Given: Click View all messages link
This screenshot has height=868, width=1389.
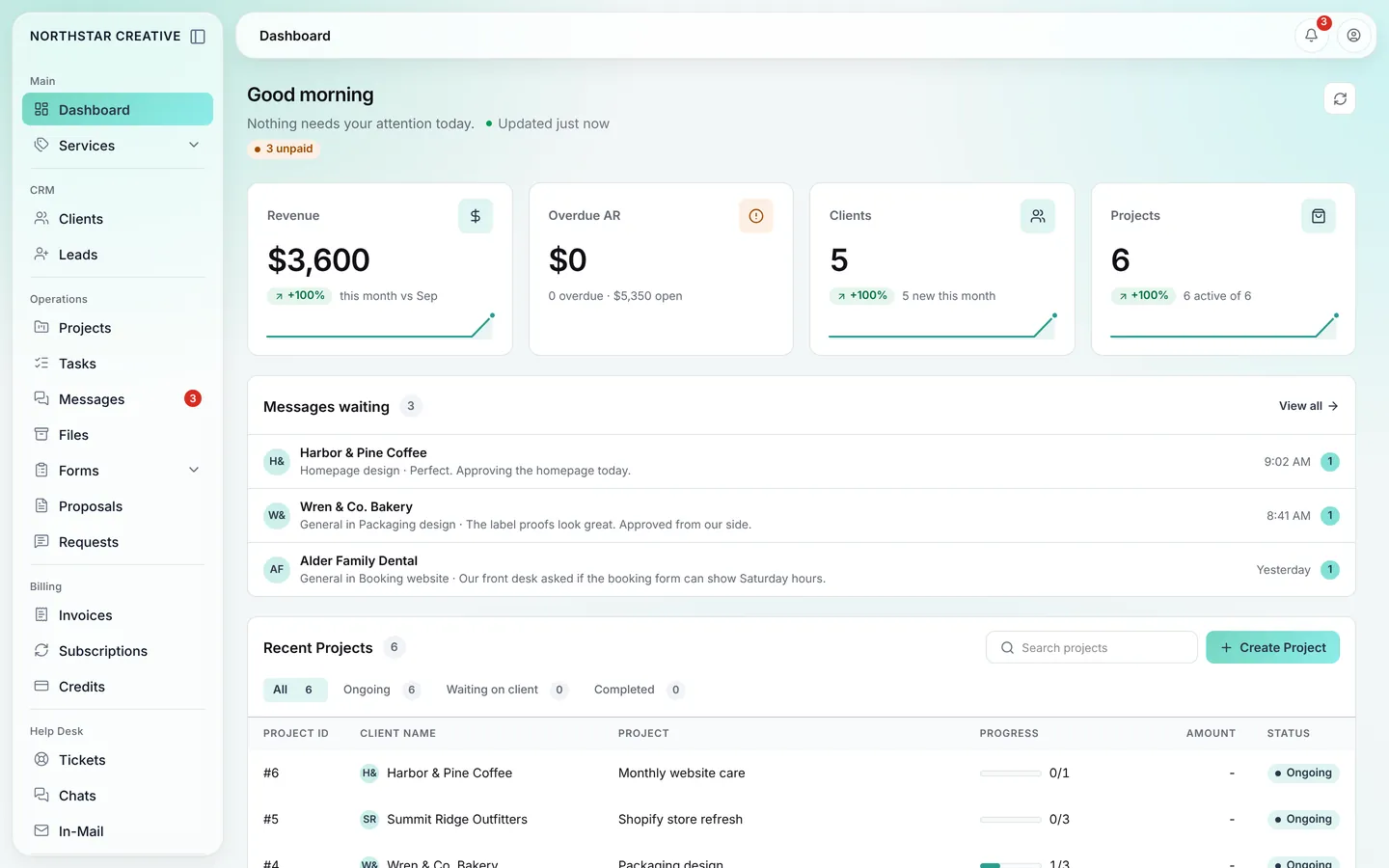Looking at the screenshot, I should [1308, 406].
